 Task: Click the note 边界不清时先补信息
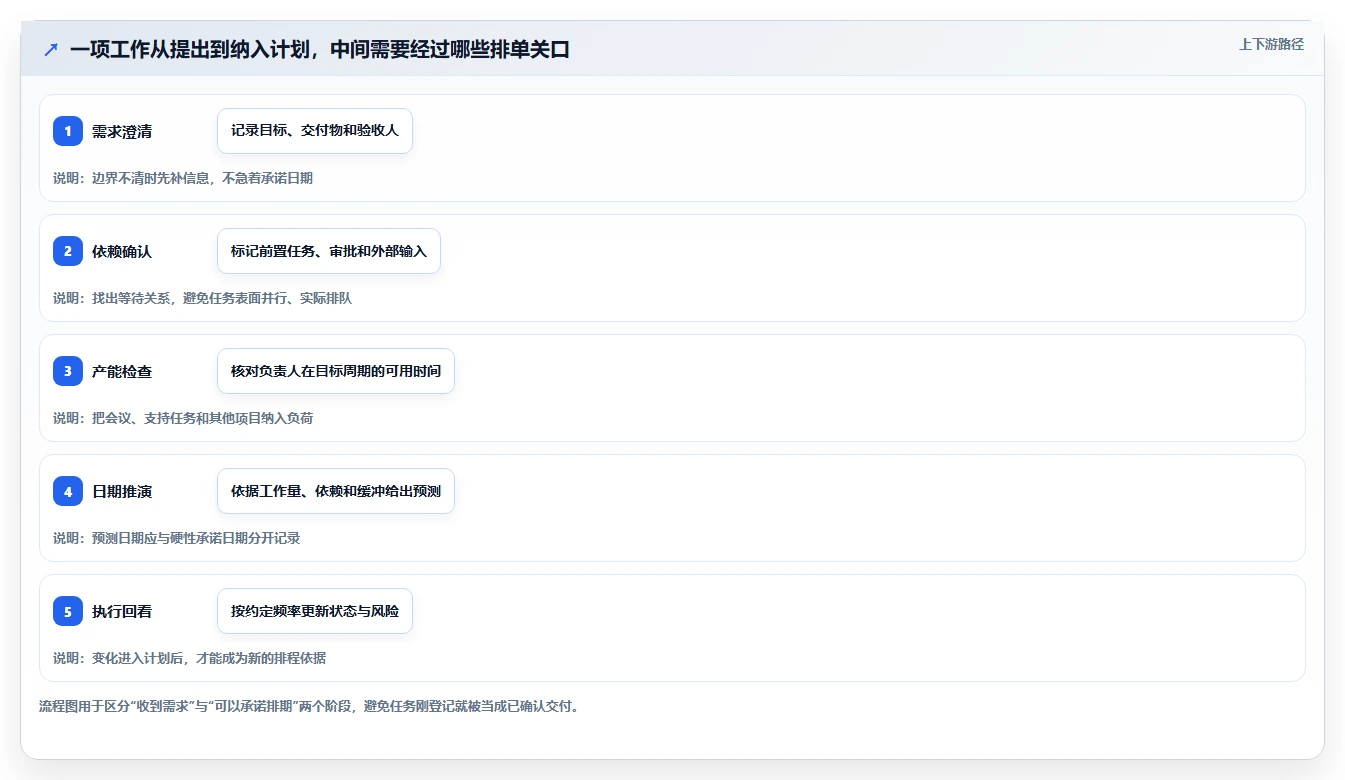pos(150,178)
